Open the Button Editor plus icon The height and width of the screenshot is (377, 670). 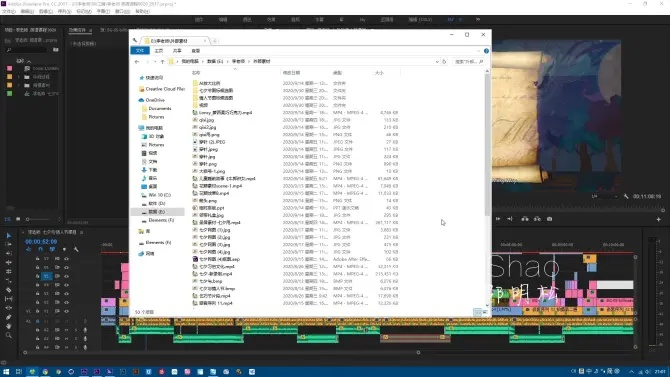tap(658, 219)
